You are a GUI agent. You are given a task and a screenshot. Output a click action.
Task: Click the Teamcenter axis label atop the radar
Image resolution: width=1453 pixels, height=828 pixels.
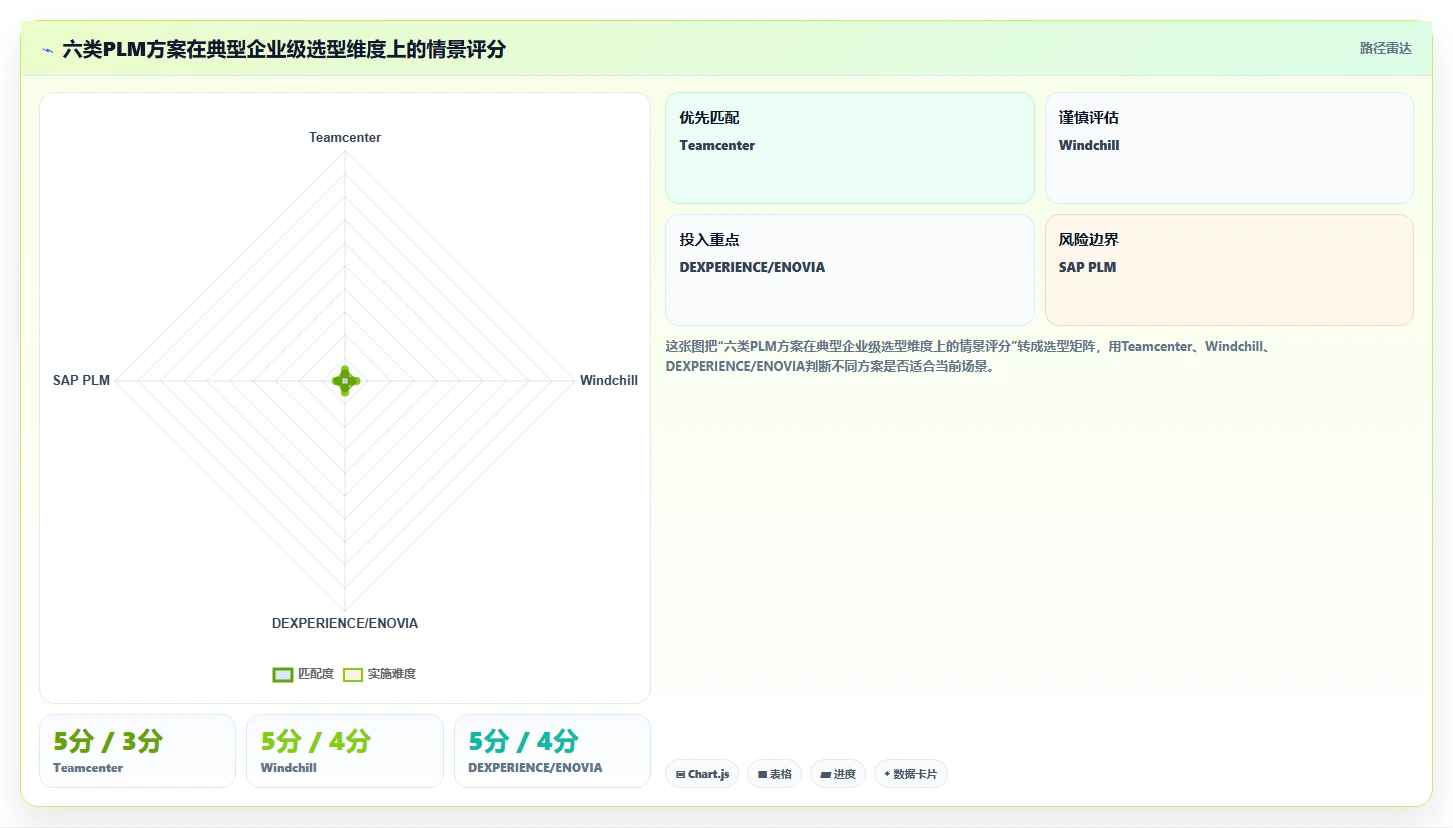click(x=345, y=138)
